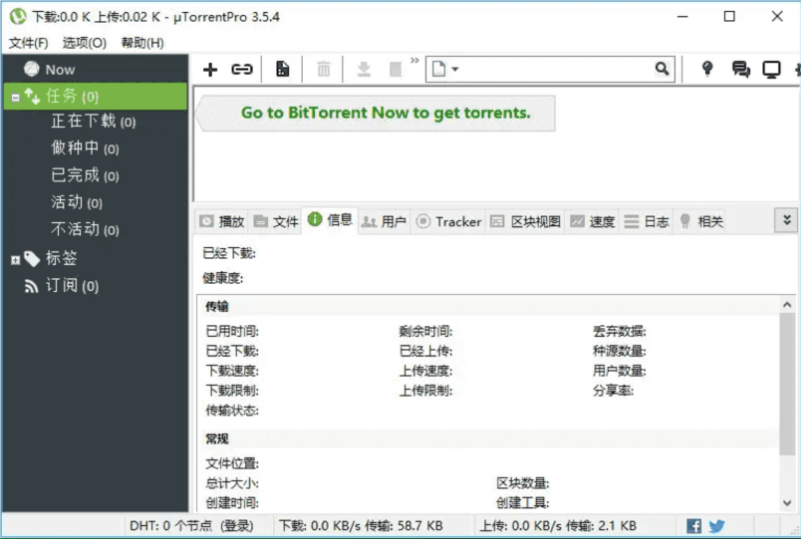
Task: Select 做种中 (0) in sidebar
Action: [85, 148]
